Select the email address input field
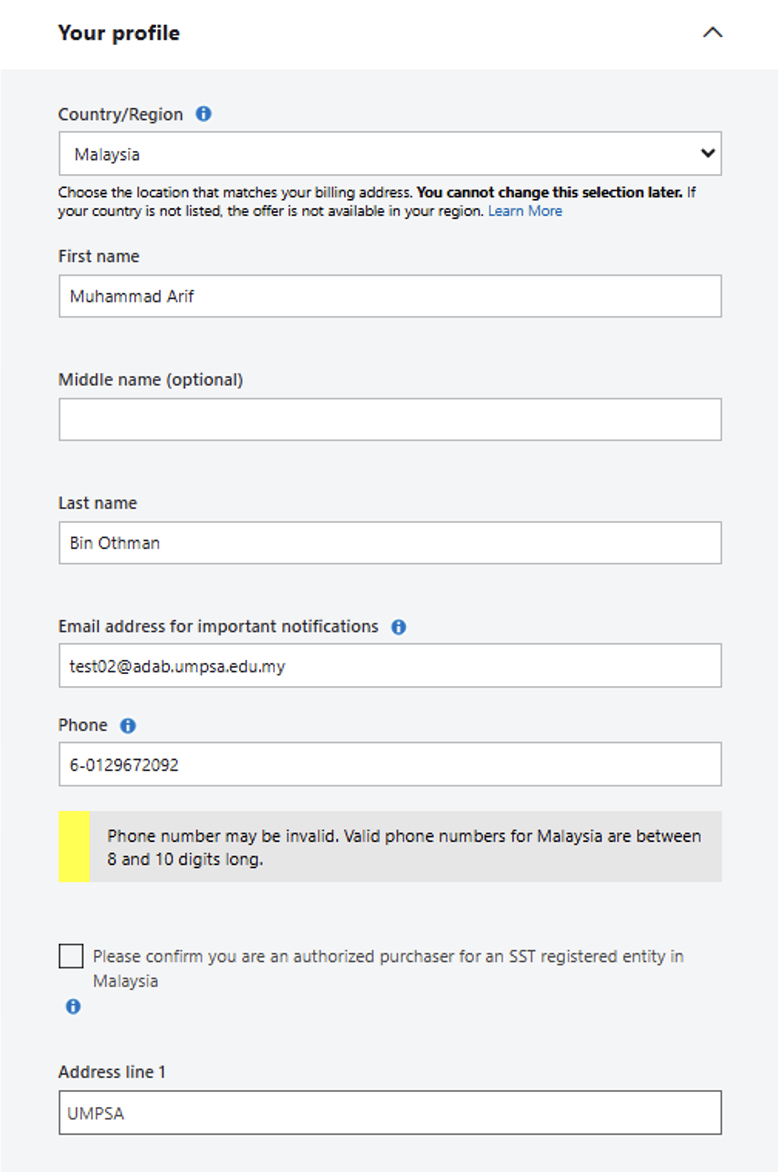 pyautogui.click(x=390, y=666)
